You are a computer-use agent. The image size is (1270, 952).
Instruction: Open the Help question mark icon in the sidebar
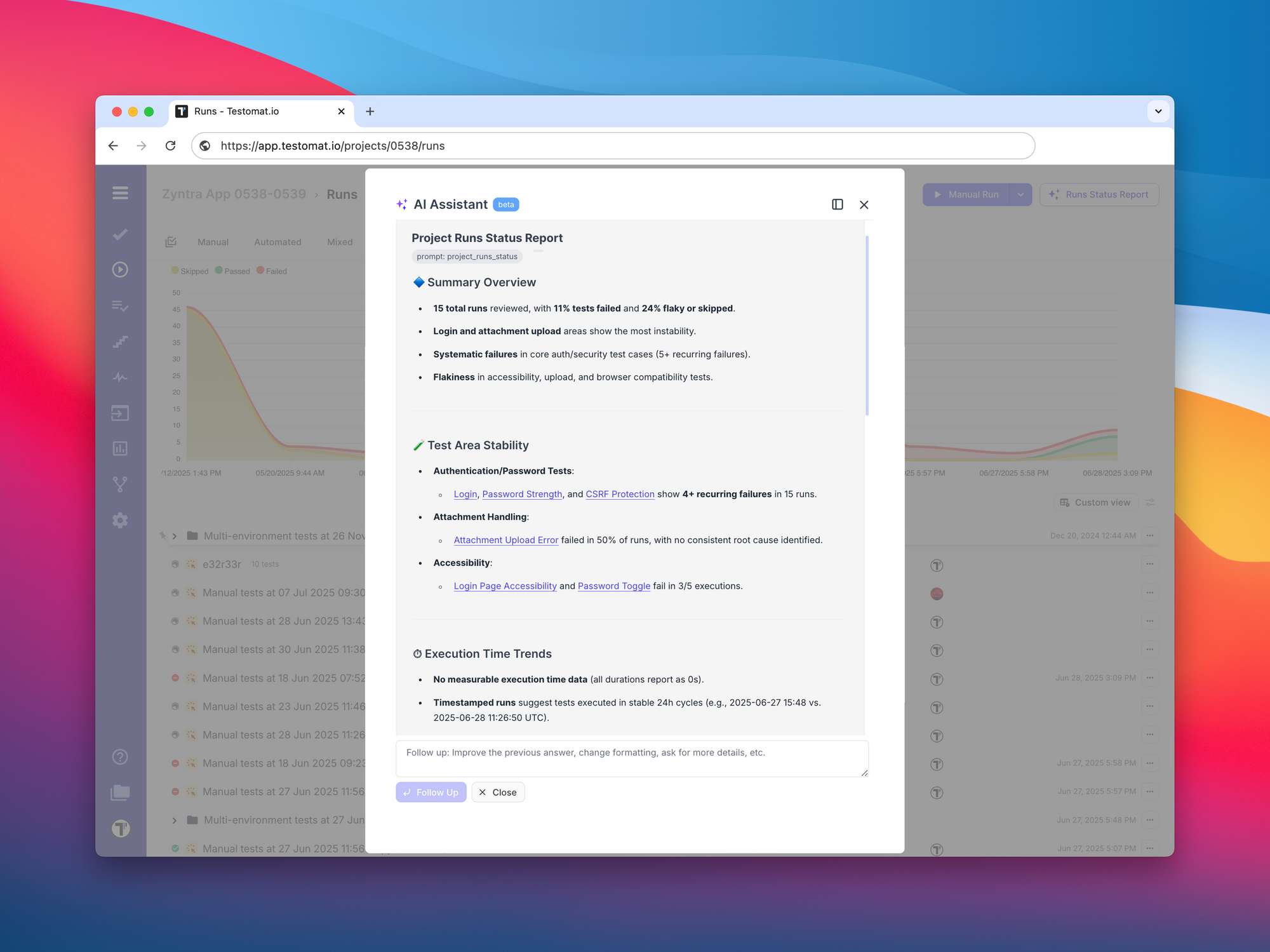[x=120, y=757]
